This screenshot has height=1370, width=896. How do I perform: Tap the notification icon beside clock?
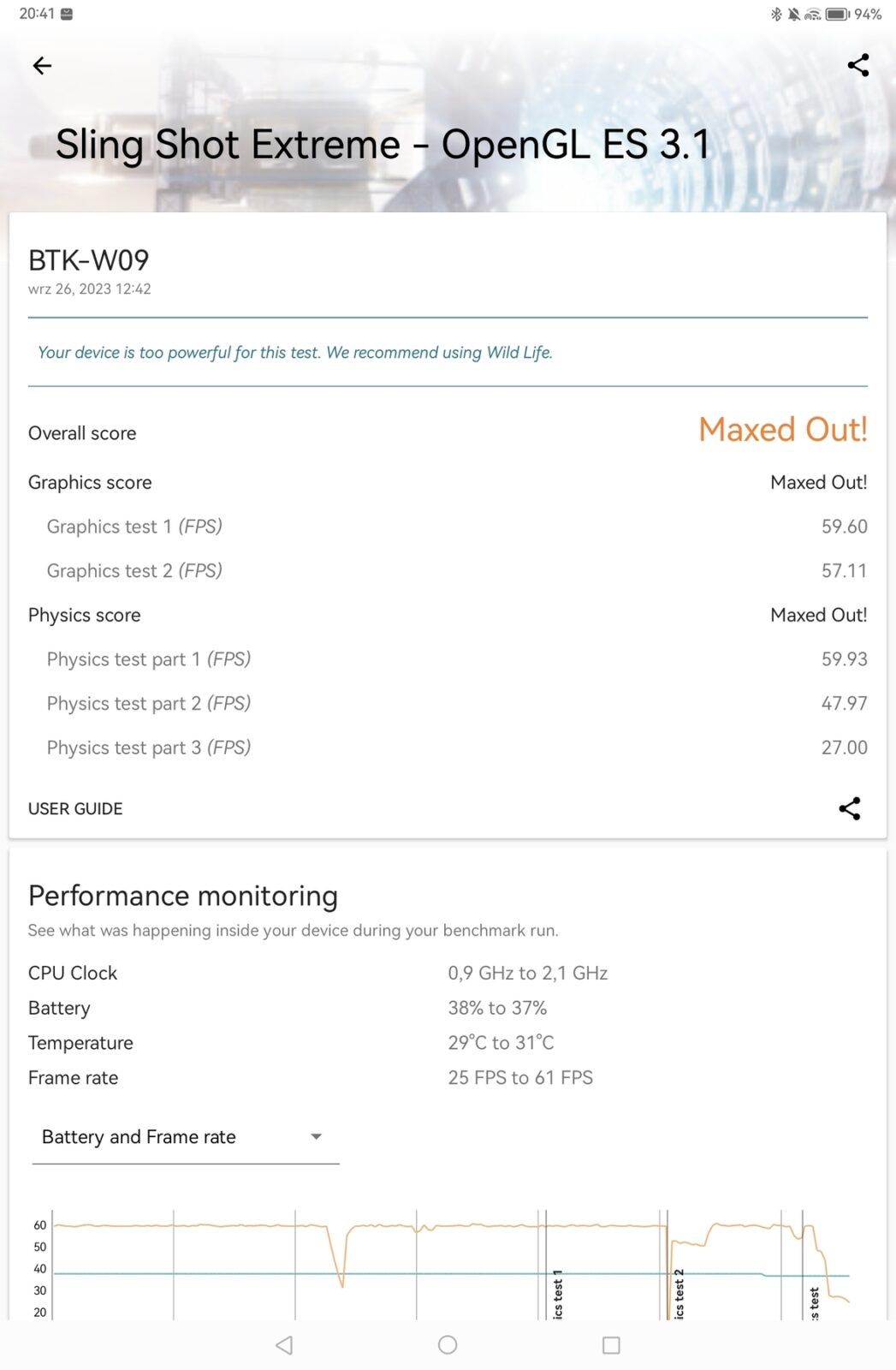(x=67, y=14)
